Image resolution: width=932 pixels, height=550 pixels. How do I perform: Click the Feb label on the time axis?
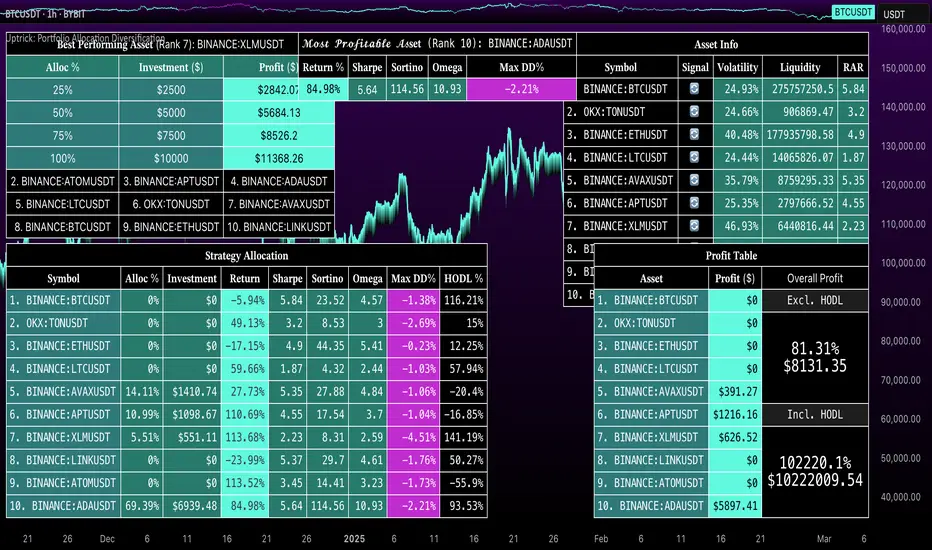pos(601,539)
